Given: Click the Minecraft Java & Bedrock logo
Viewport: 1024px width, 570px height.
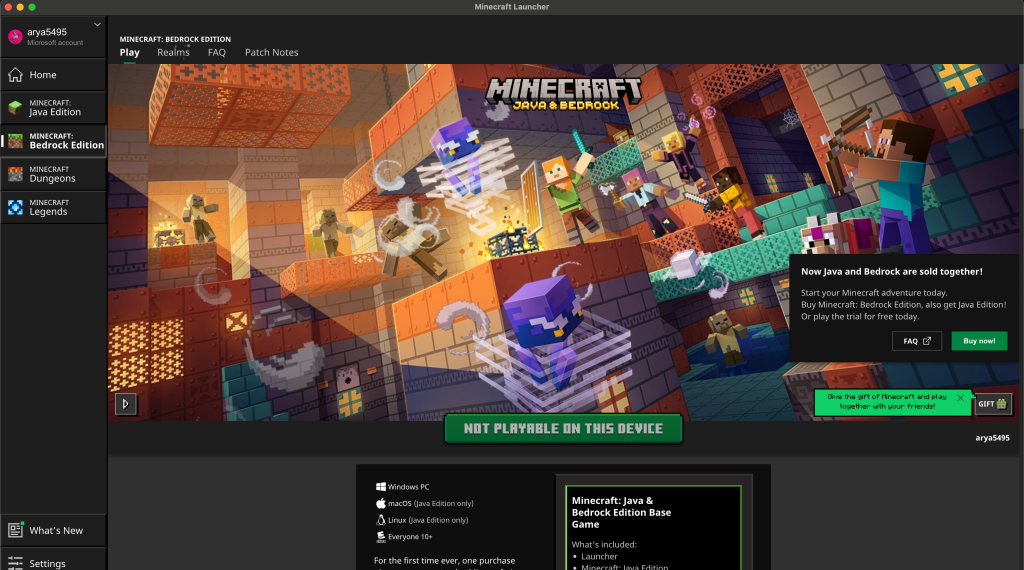Looking at the screenshot, I should click(564, 95).
